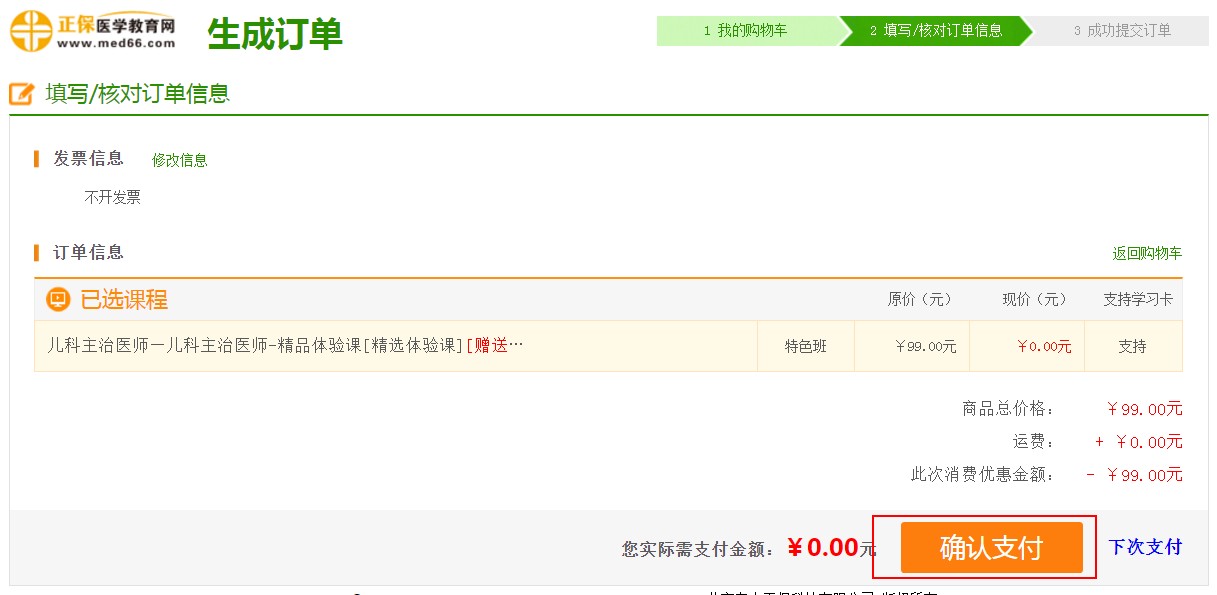
Task: Click the 特色班 class type cell
Action: tap(806, 346)
